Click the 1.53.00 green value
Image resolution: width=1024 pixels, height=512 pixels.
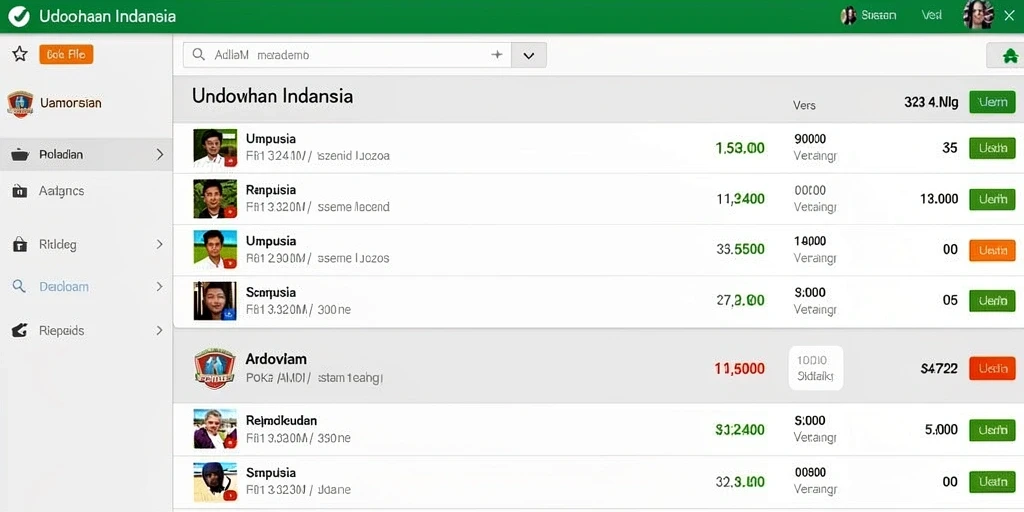740,148
